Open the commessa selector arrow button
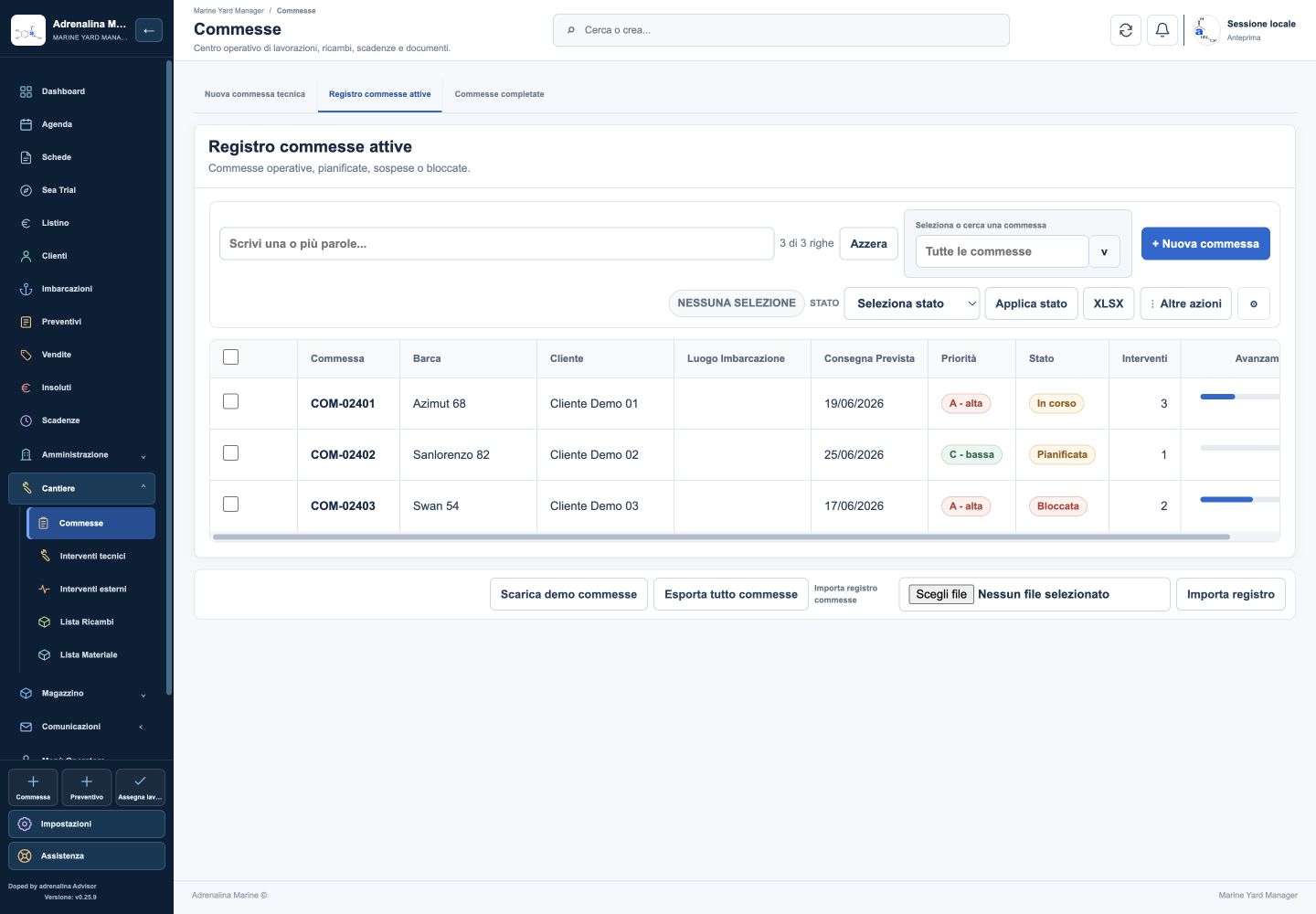 (1104, 251)
